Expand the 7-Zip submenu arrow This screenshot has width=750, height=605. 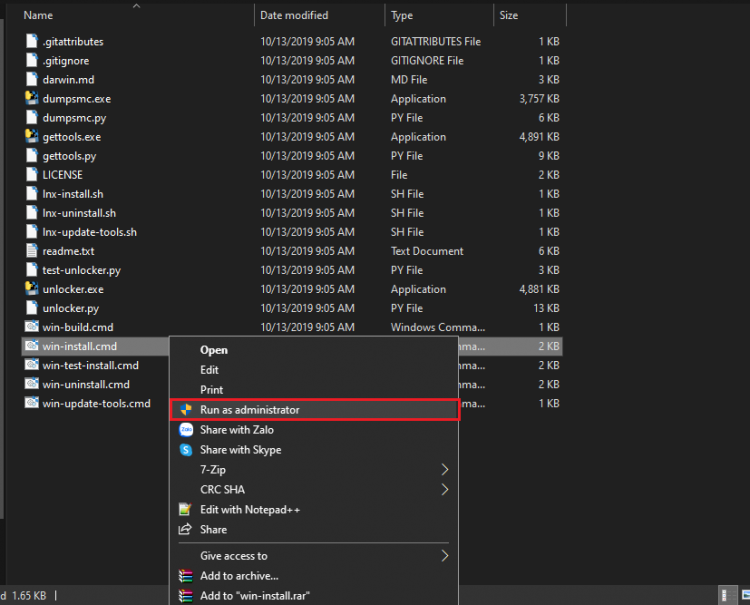click(x=445, y=469)
